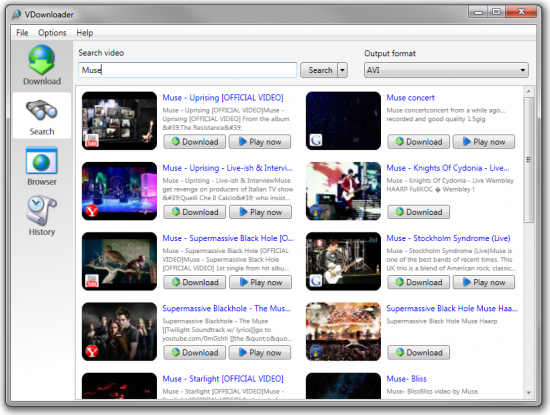Click the Yahoo badge on Twilight thumbnail
This screenshot has height=415, width=550.
[92, 351]
